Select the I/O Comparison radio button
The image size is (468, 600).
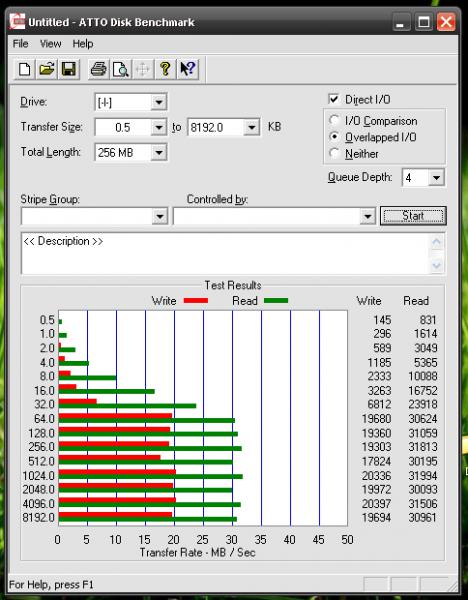pos(334,121)
